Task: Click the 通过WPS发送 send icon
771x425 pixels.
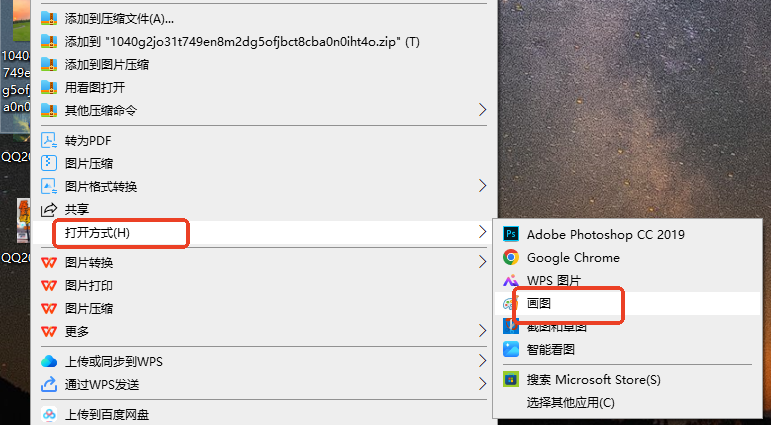Action: [48, 385]
